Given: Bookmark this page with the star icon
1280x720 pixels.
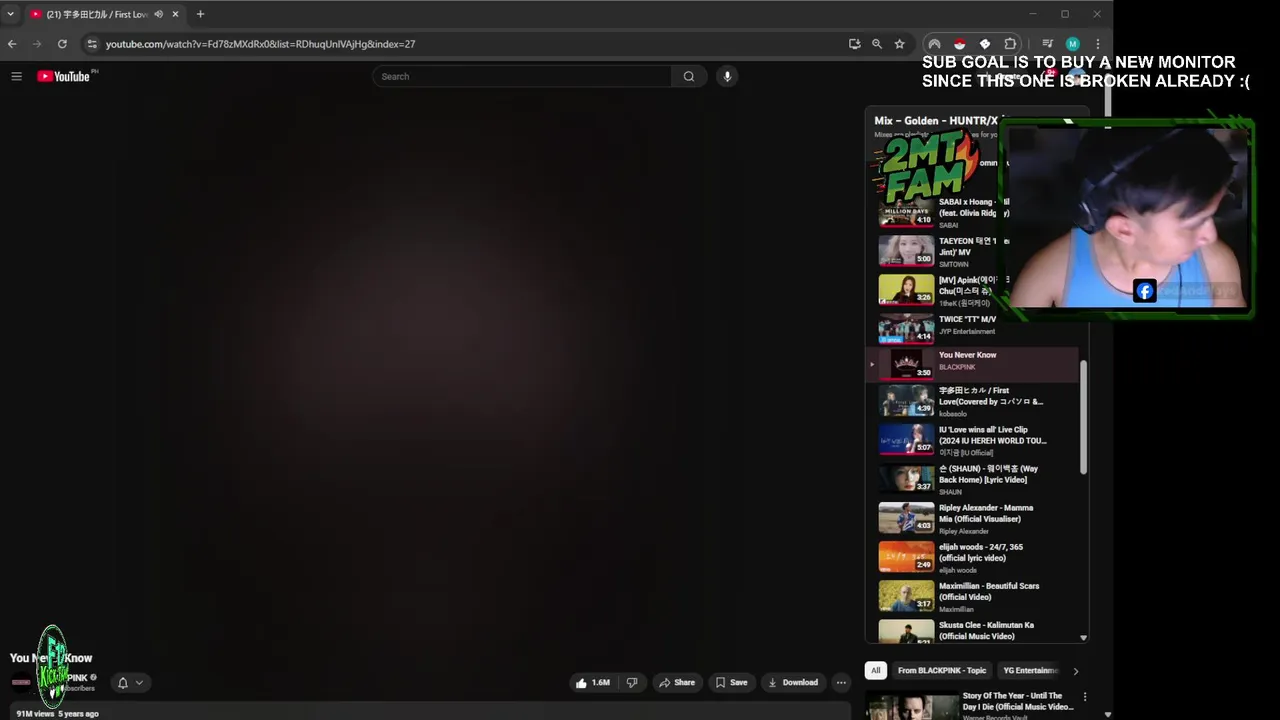Looking at the screenshot, I should point(899,44).
